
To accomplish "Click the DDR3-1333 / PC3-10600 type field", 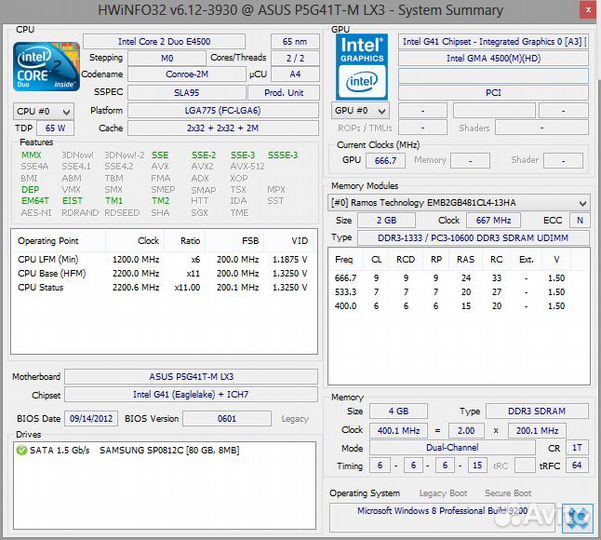I will [473, 238].
